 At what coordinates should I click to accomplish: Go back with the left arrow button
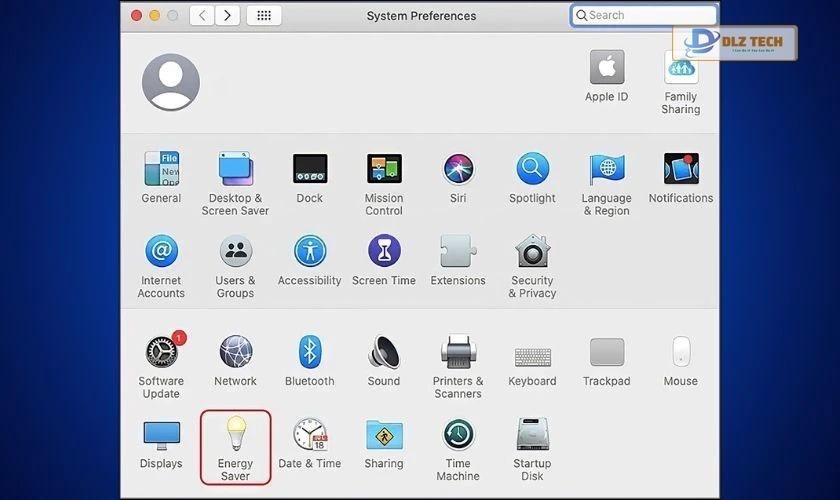tap(202, 16)
